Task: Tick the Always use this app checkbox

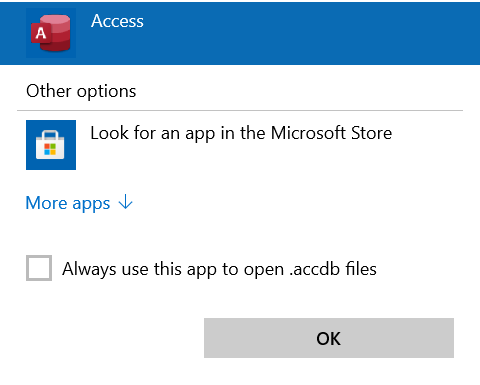Action: click(39, 268)
